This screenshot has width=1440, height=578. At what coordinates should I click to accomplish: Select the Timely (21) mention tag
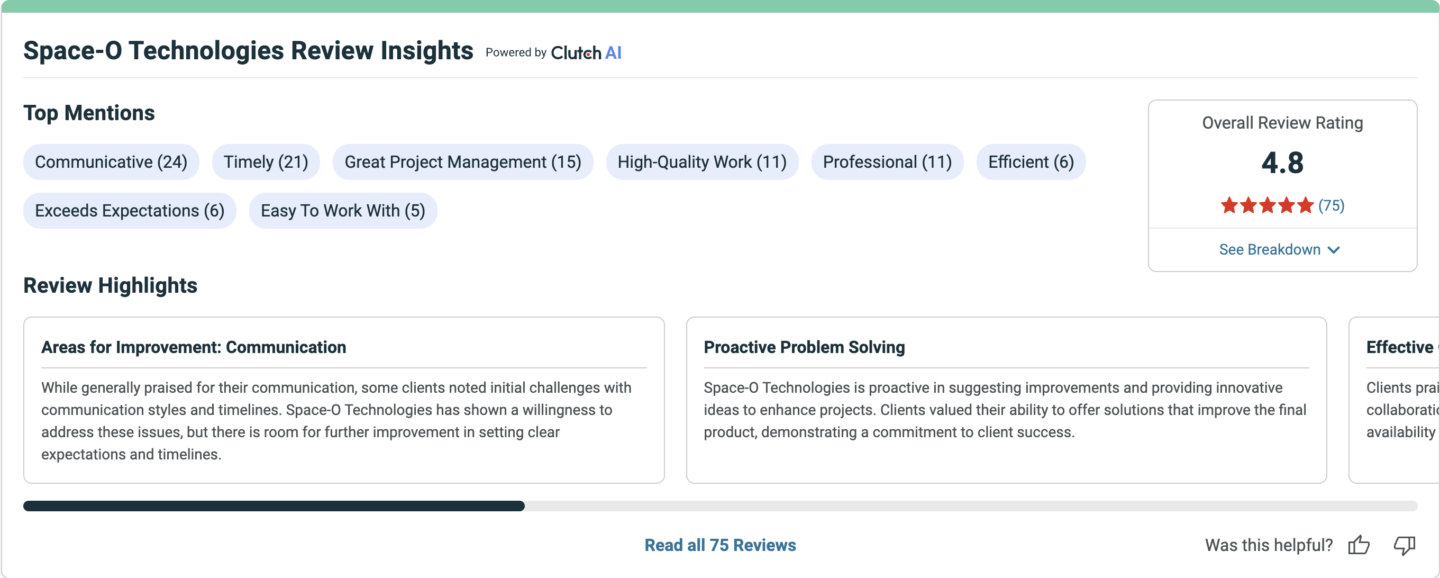pyautogui.click(x=266, y=162)
